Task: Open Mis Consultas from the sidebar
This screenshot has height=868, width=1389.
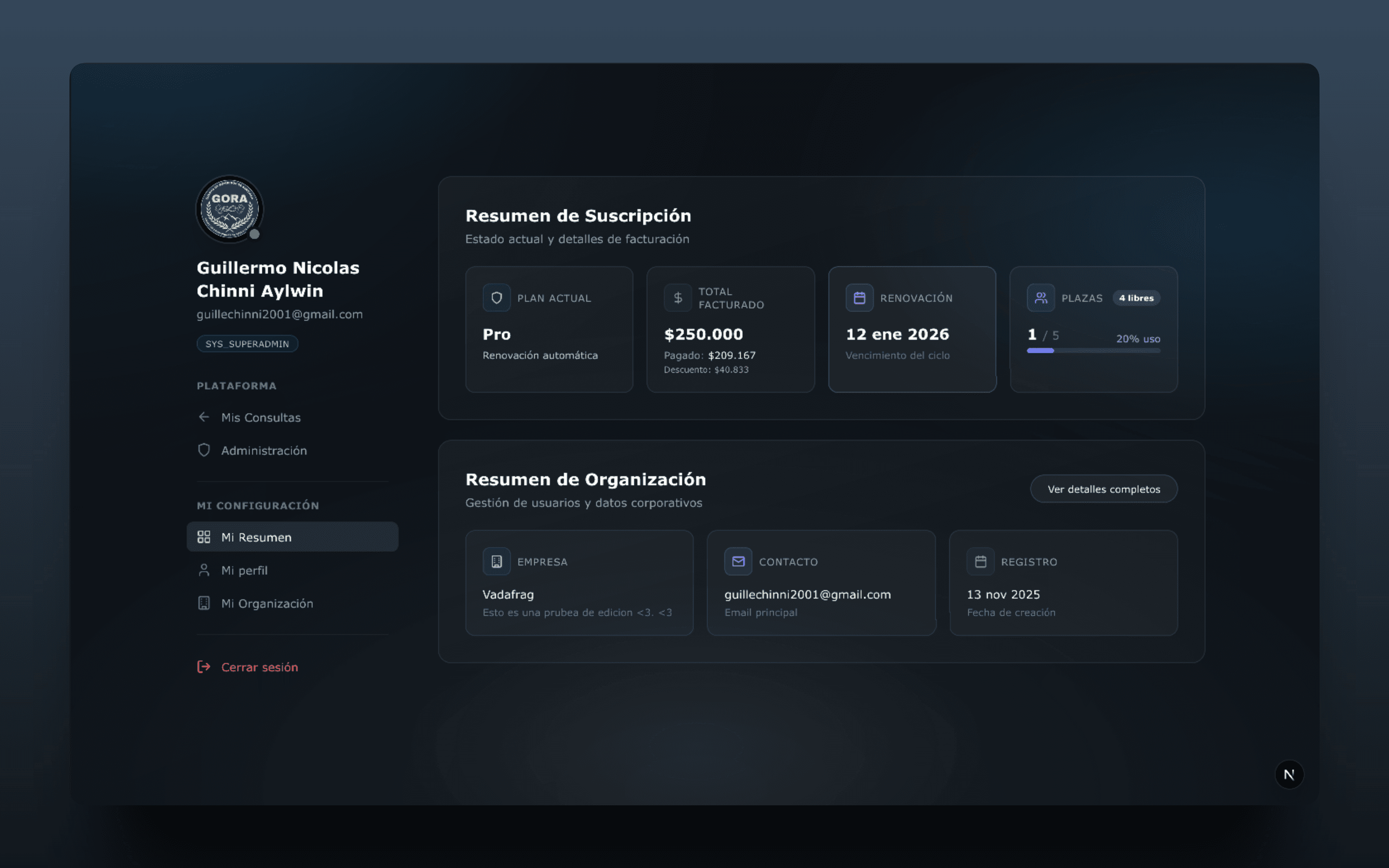Action: click(x=261, y=417)
